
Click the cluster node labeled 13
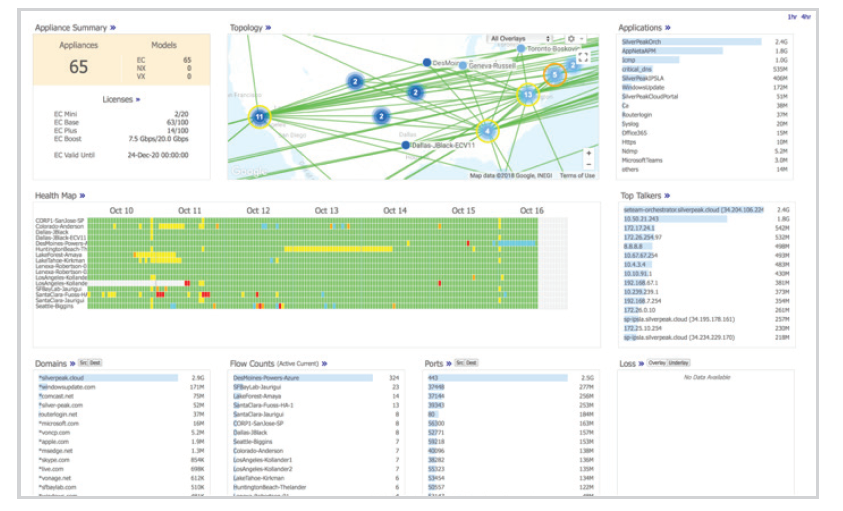(x=528, y=95)
